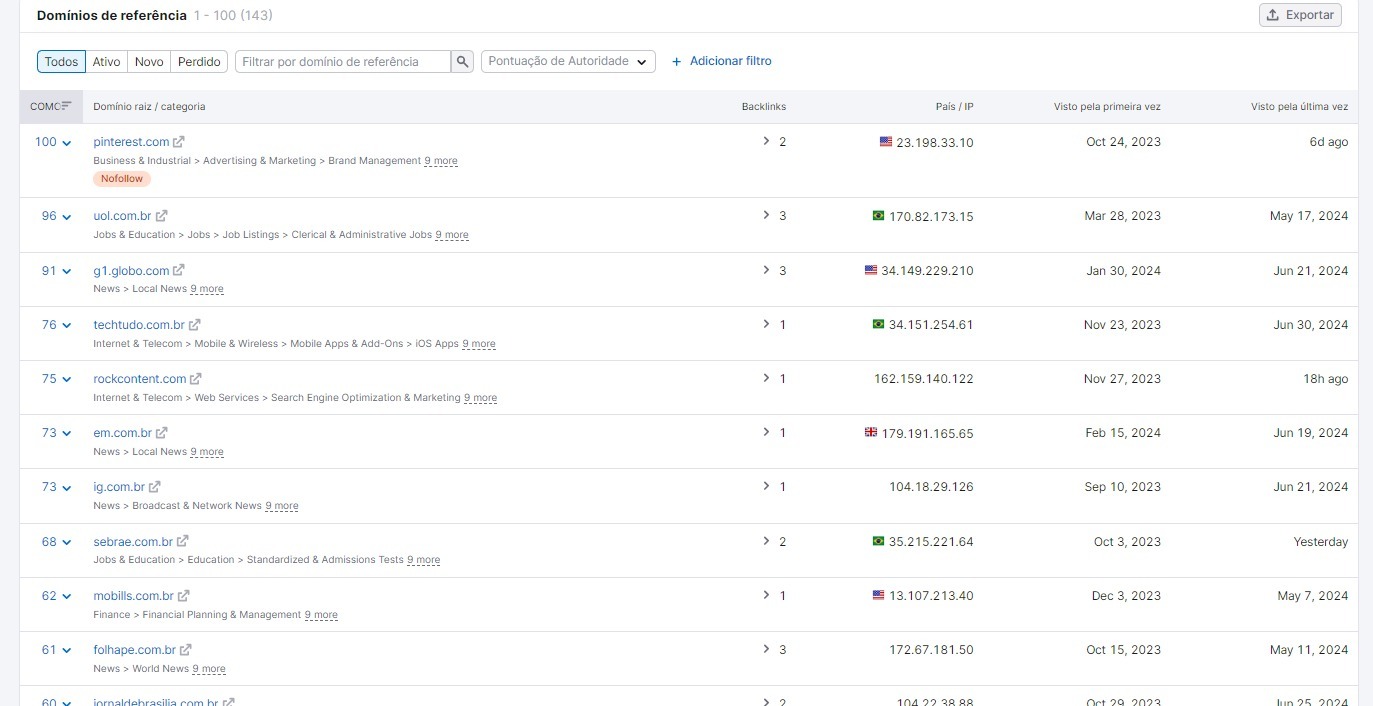Screen dimensions: 1373x706
Task: Click IP address 162.159.140.122
Action: pyautogui.click(x=923, y=379)
